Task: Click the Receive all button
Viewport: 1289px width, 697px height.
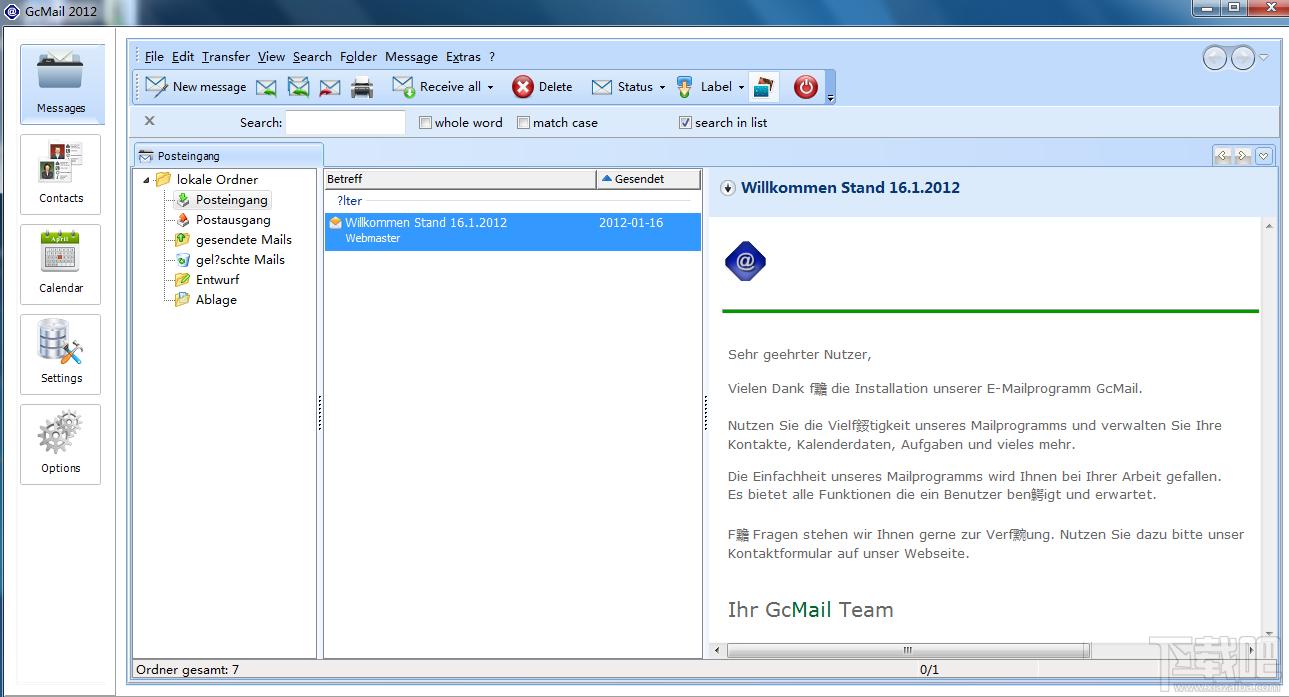Action: pyautogui.click(x=436, y=87)
